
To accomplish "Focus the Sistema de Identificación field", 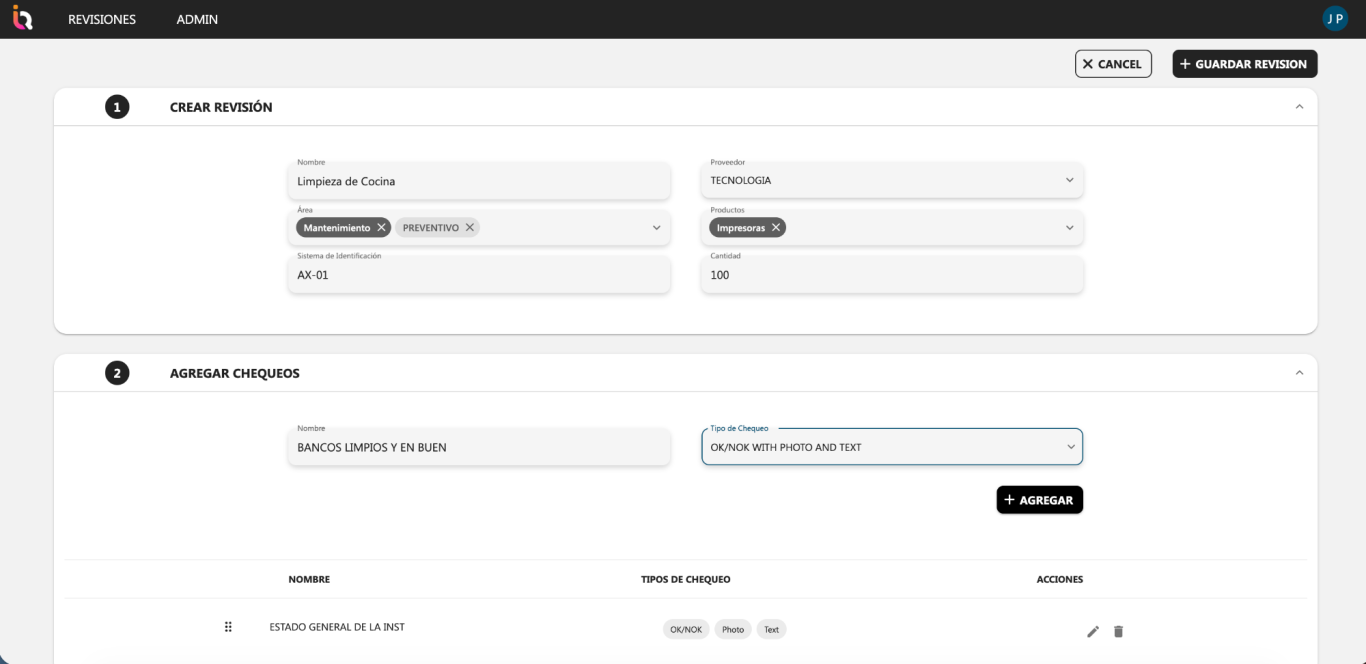I will [x=479, y=275].
